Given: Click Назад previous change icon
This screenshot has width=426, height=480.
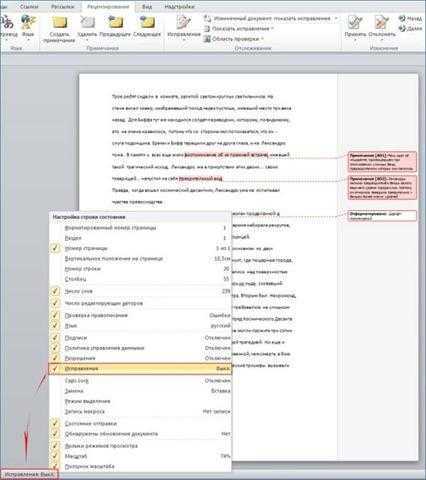Looking at the screenshot, I should pos(411,19).
